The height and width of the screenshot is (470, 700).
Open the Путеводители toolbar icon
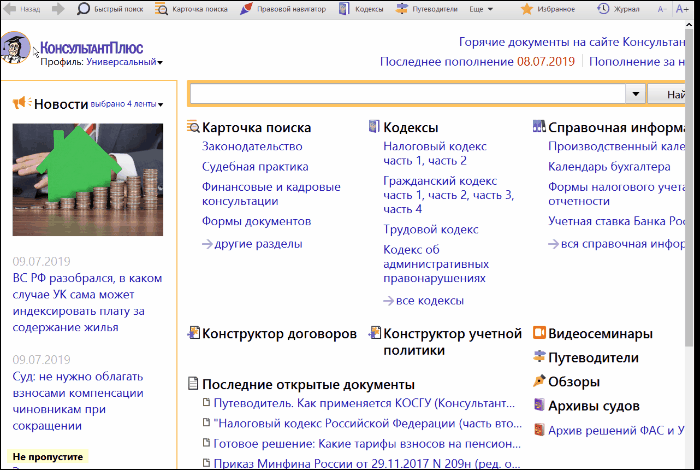point(402,8)
